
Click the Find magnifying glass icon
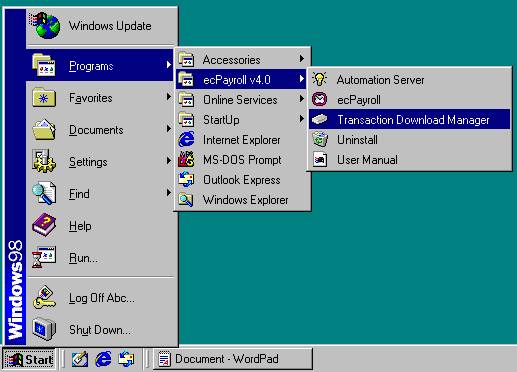pos(44,193)
